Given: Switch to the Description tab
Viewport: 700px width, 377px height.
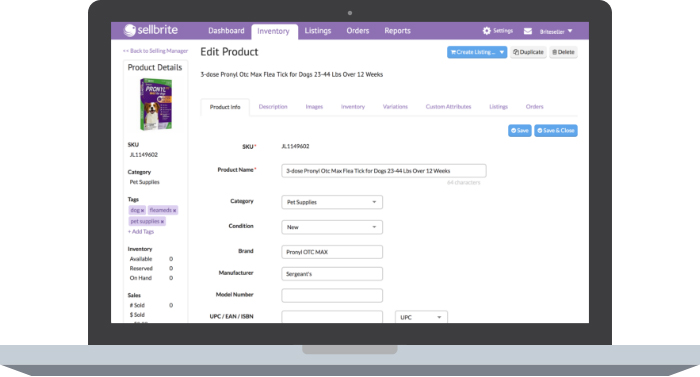Looking at the screenshot, I should (x=273, y=107).
